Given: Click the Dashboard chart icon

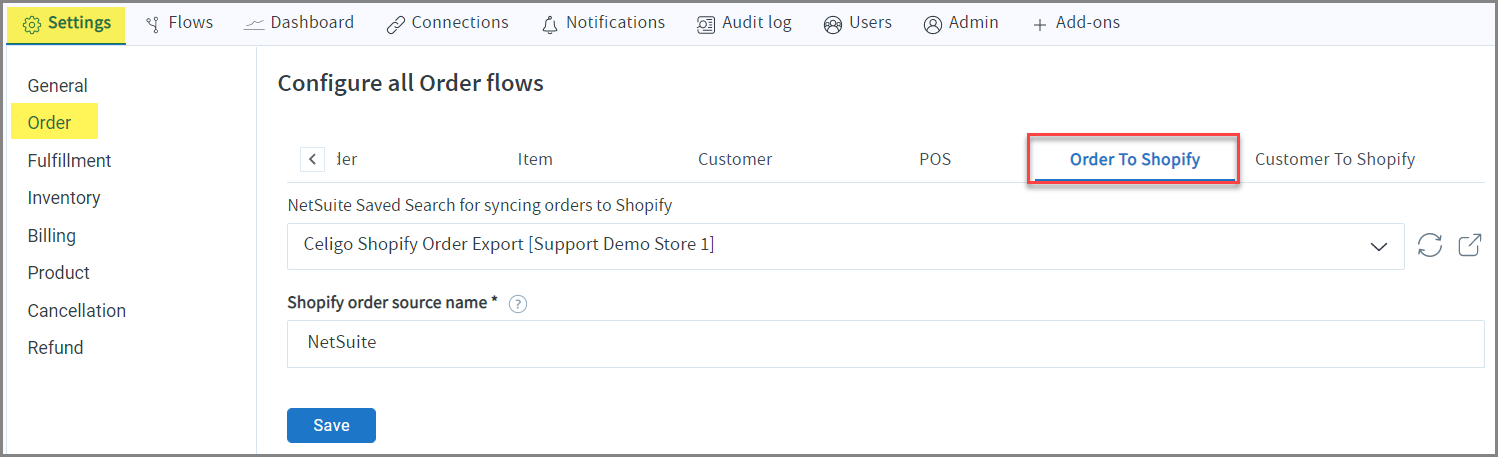Looking at the screenshot, I should pos(254,24).
